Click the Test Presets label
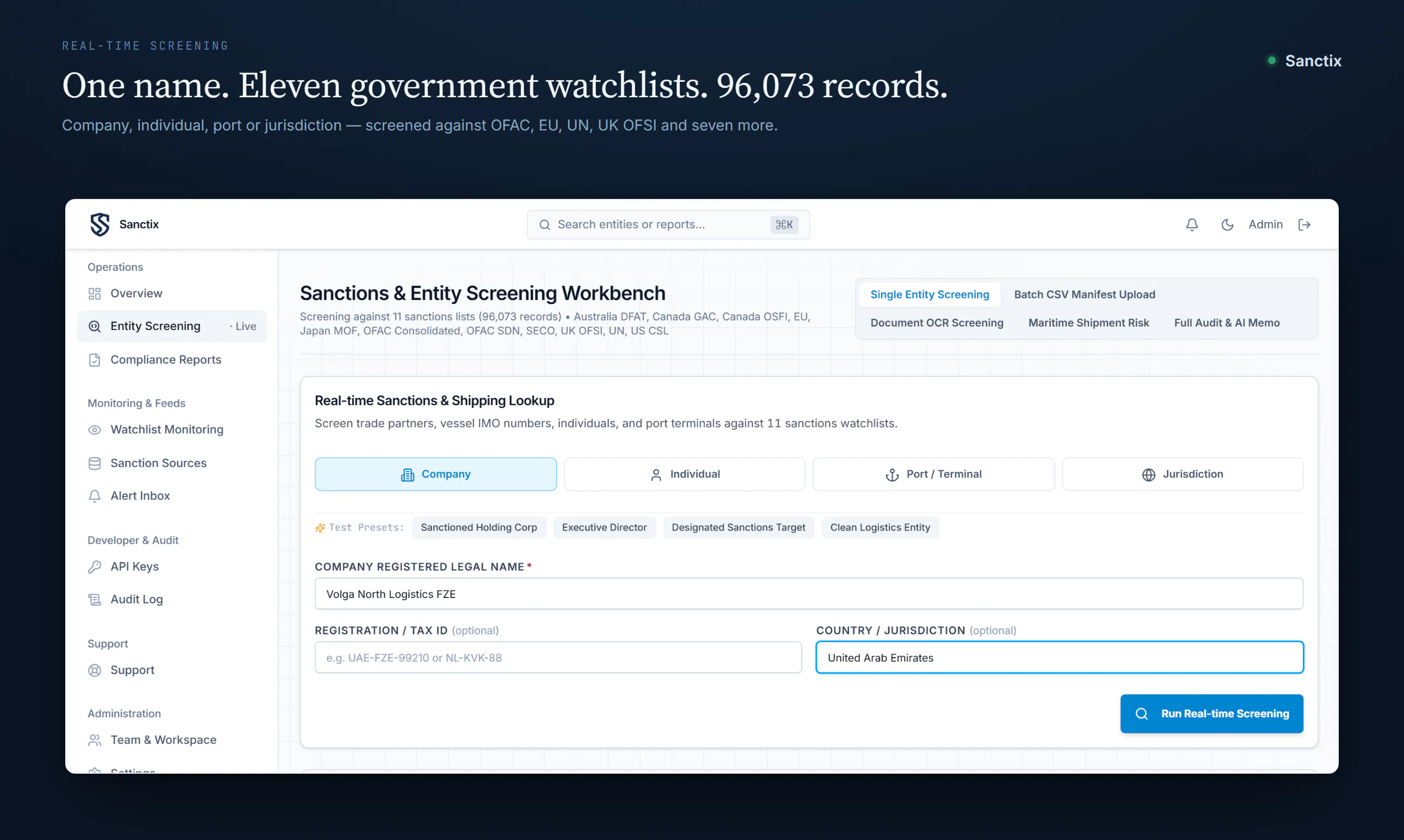The height and width of the screenshot is (840, 1404). point(366,528)
